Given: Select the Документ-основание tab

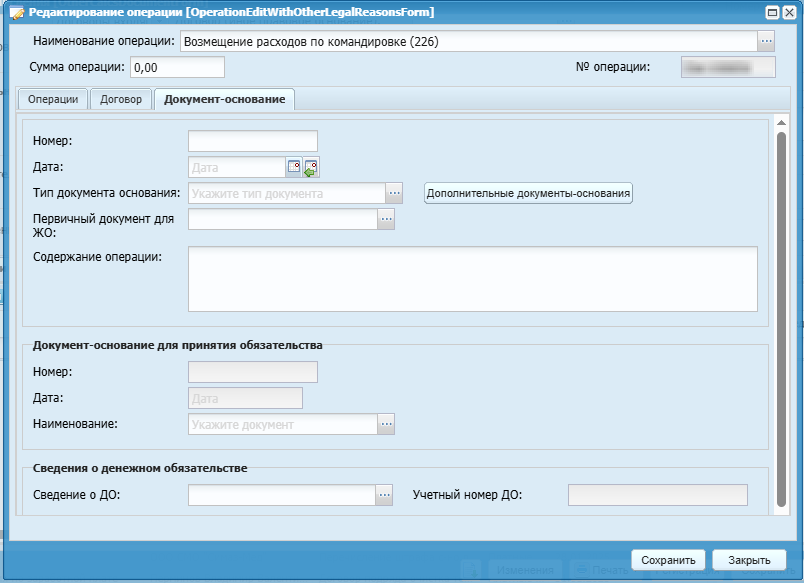Looking at the screenshot, I should (224, 99).
